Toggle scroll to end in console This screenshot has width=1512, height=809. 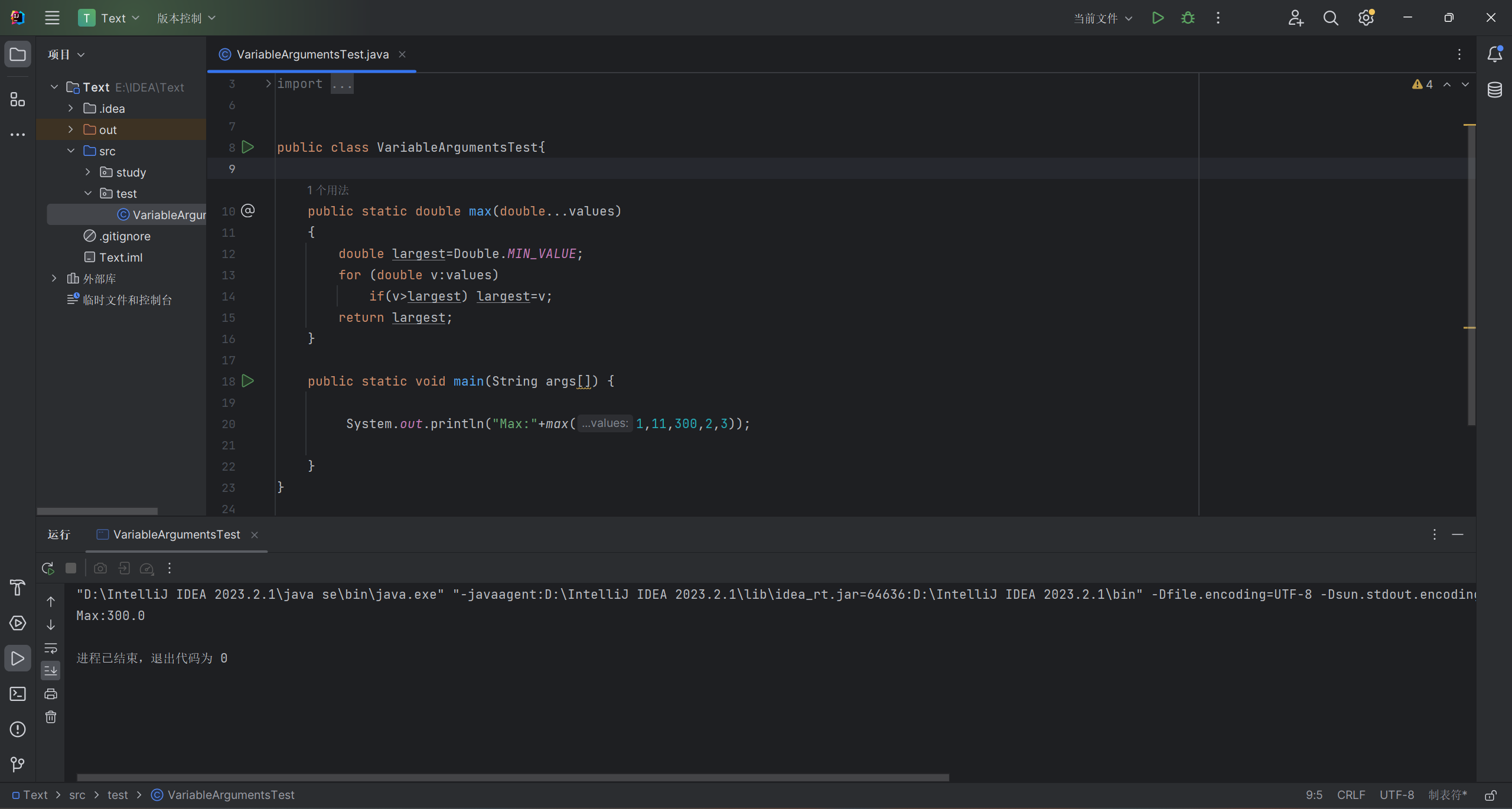(x=51, y=671)
